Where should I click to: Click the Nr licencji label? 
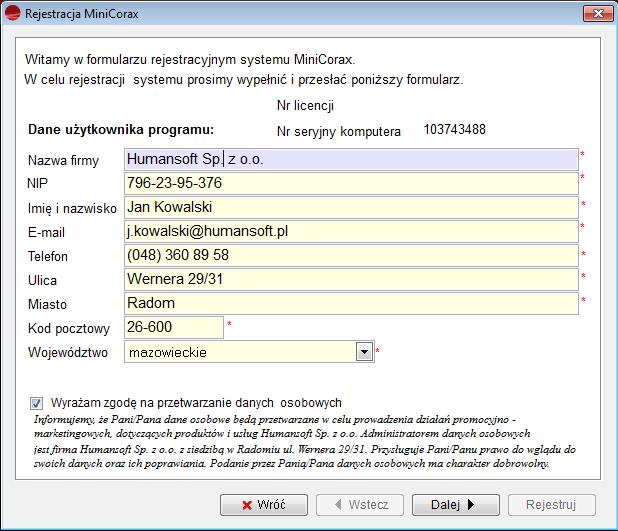[305, 106]
